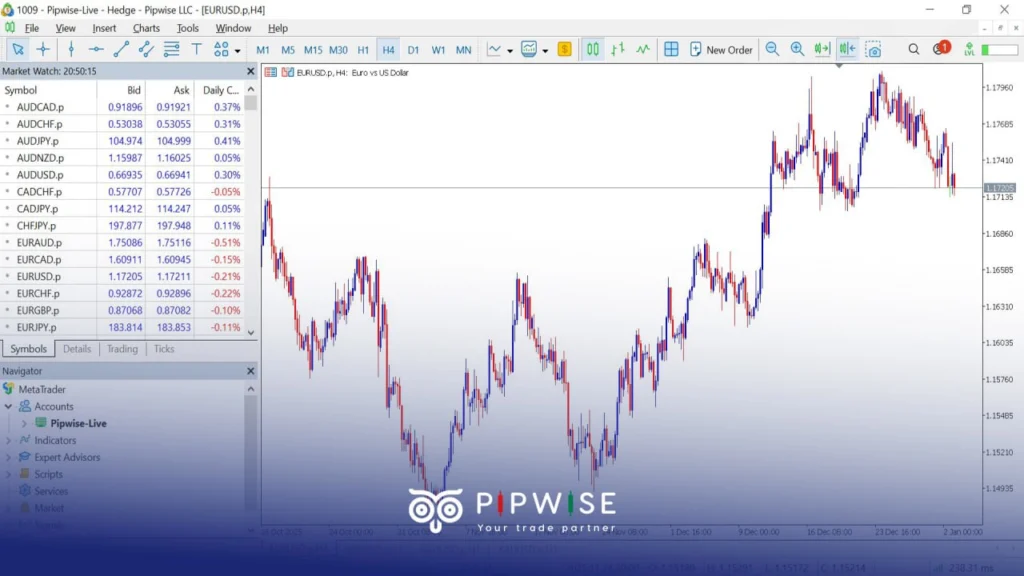
Task: Collapse the Accounts tree node
Action: coord(8,406)
